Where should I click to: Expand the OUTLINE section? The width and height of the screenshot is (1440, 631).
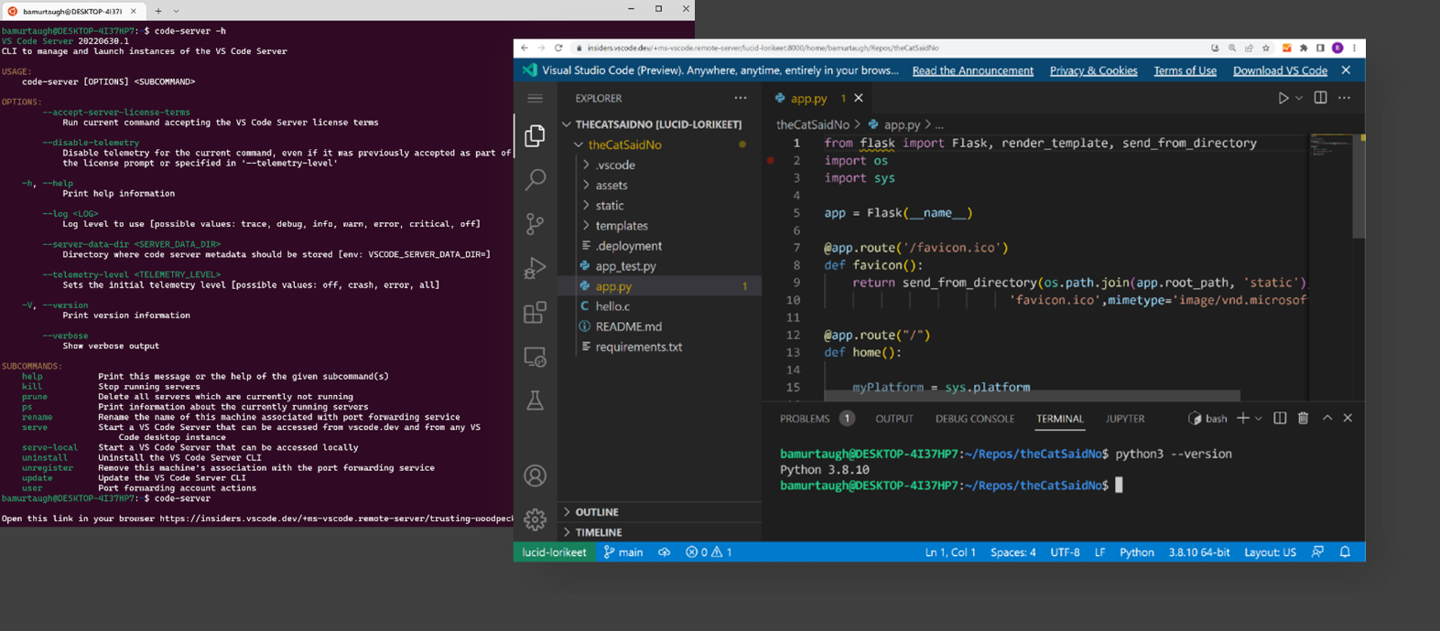596,512
